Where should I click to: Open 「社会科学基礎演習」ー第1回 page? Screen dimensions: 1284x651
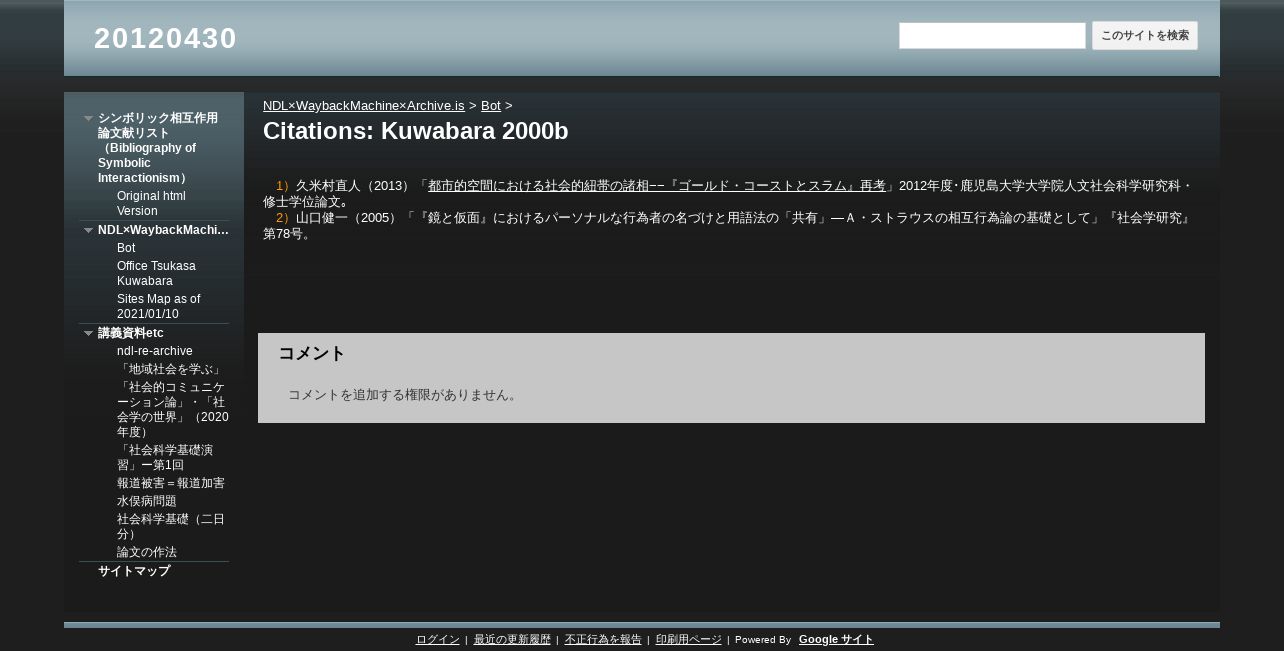coord(165,458)
